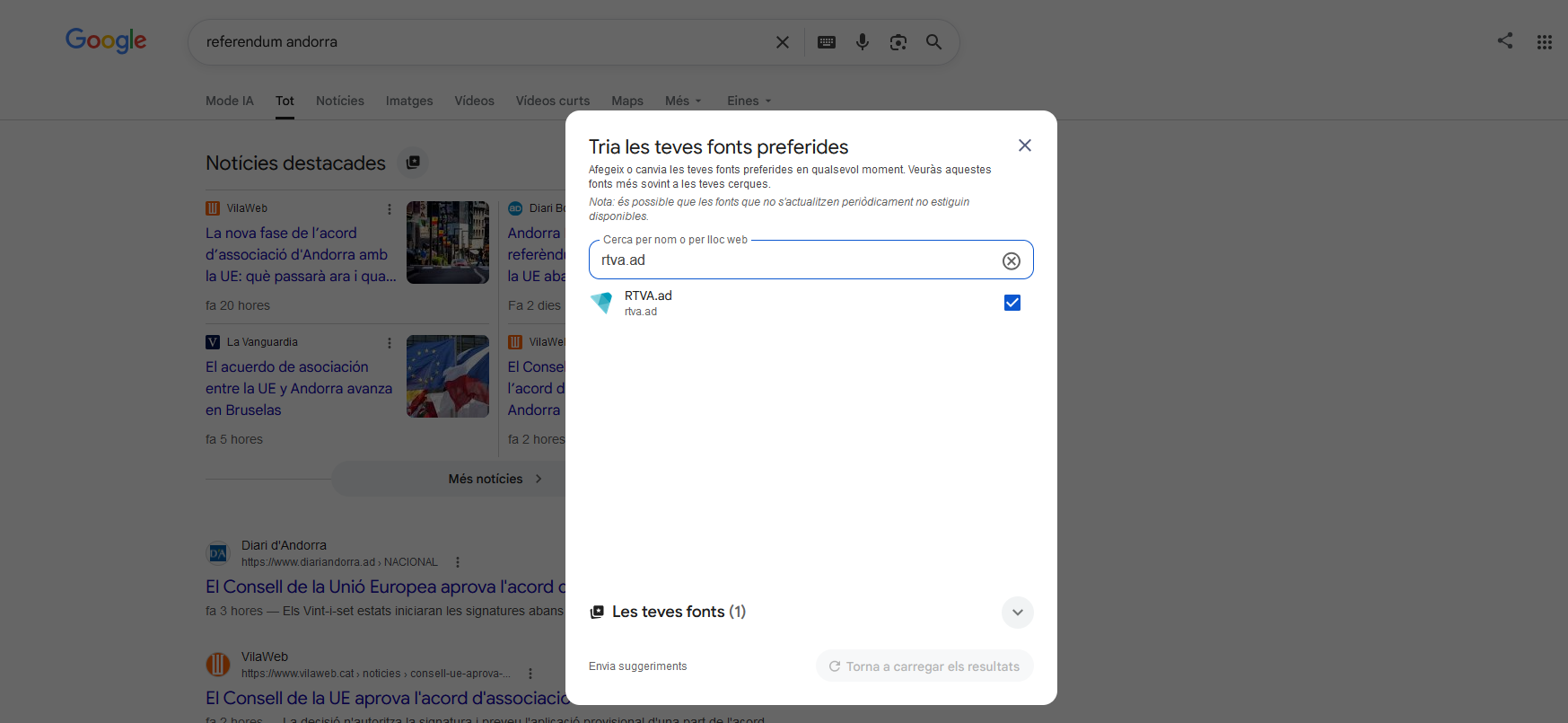
Task: Uncheck the RTVA.ad source checkbox
Action: [x=1012, y=303]
